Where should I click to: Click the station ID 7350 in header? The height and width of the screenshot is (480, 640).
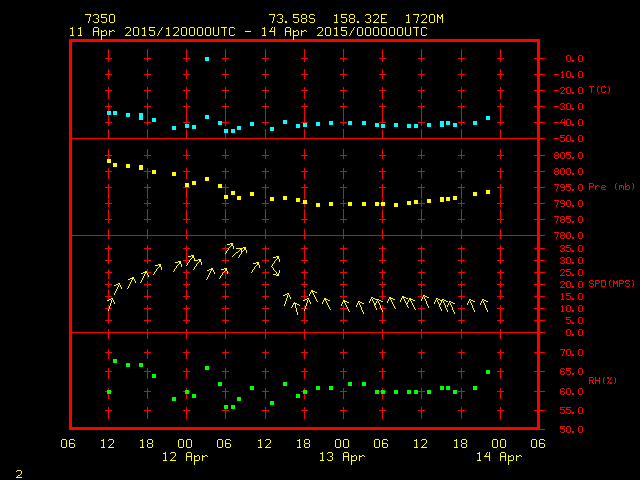pos(99,19)
